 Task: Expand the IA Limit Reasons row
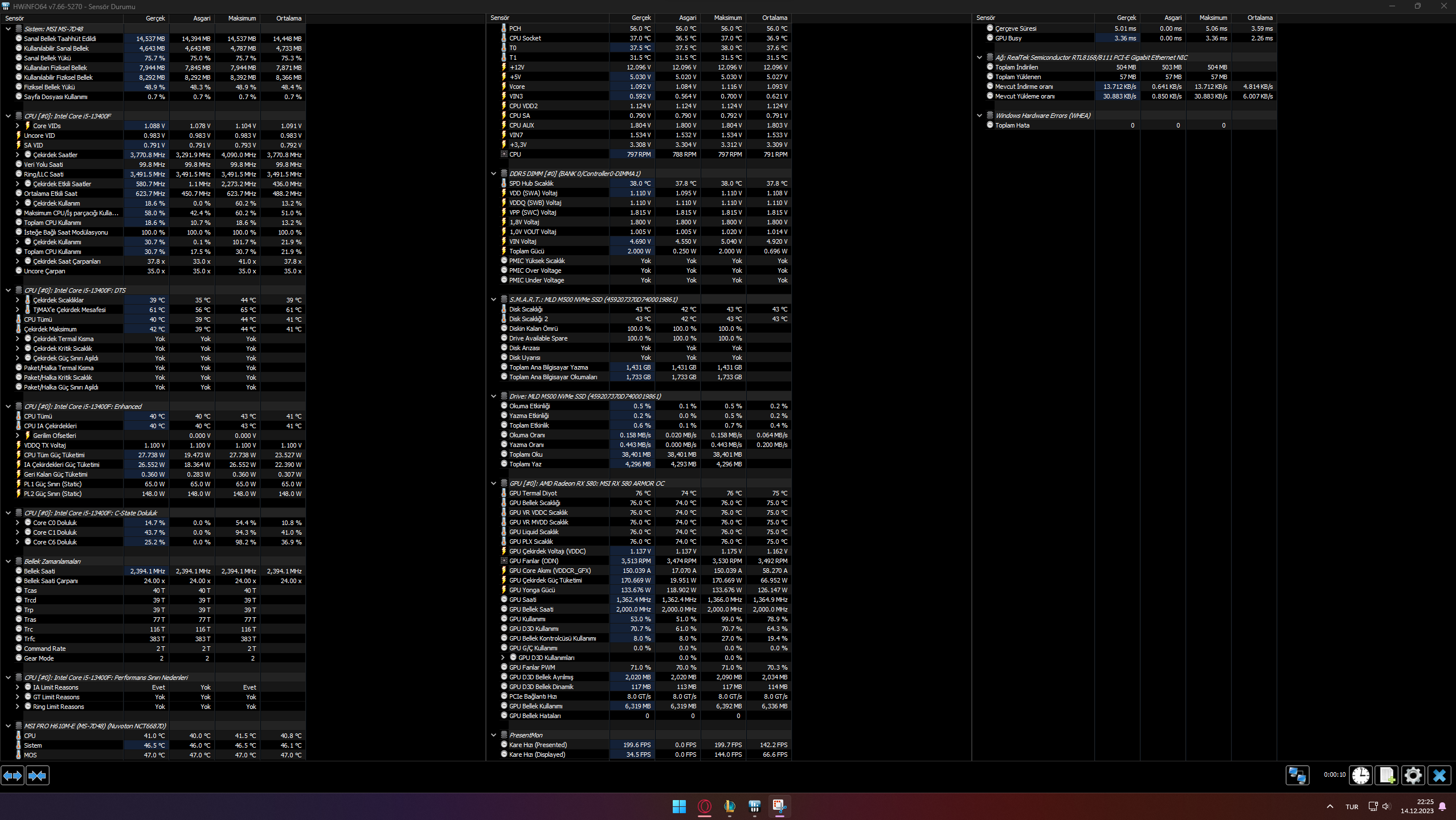(x=18, y=687)
